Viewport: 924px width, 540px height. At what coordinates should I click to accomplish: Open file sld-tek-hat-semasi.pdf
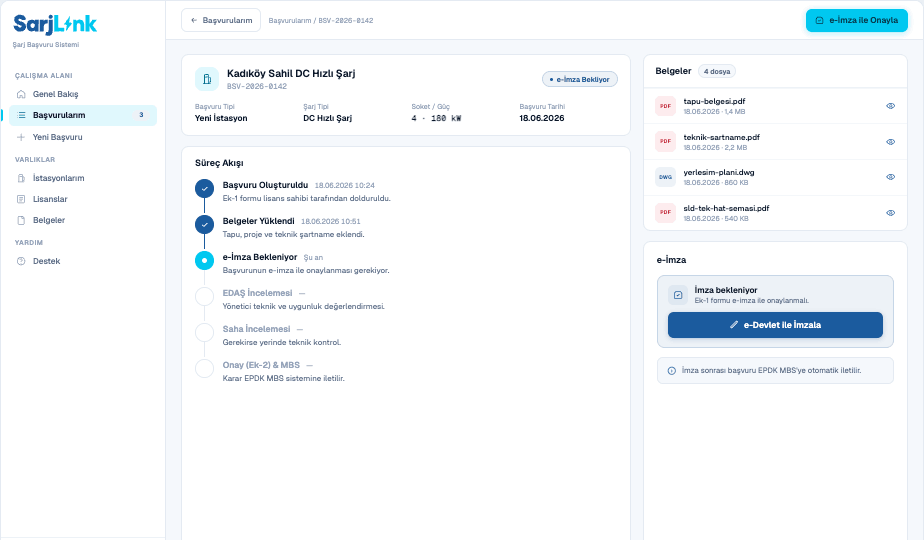pos(726,208)
